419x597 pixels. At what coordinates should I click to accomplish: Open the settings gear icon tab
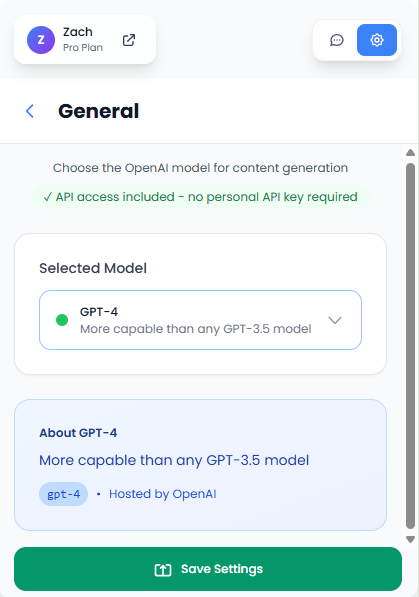click(x=377, y=40)
